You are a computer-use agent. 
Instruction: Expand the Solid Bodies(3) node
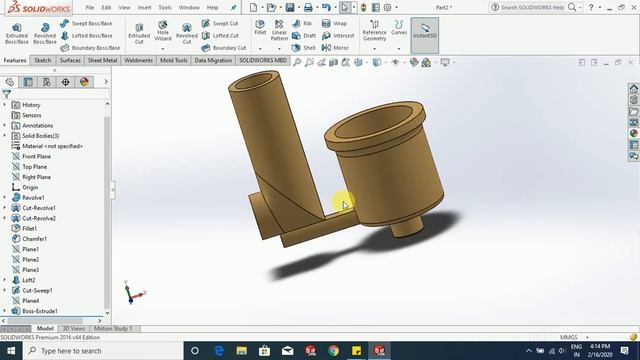(x=5, y=136)
